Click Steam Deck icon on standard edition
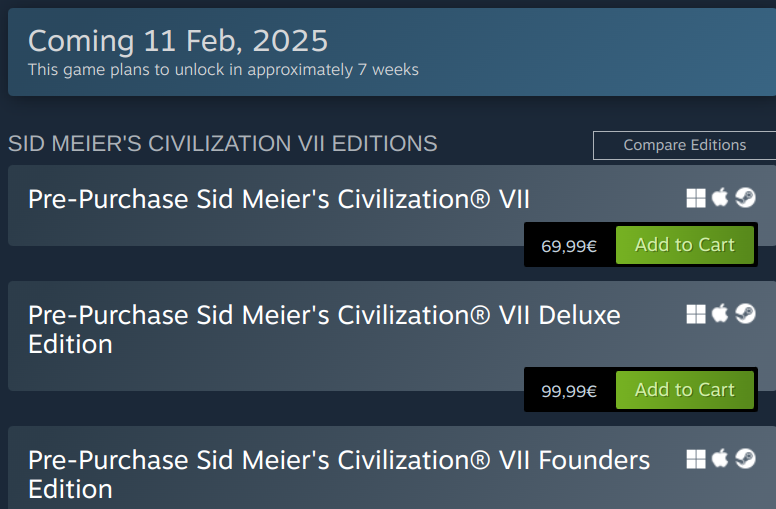This screenshot has height=509, width=776. 745,198
